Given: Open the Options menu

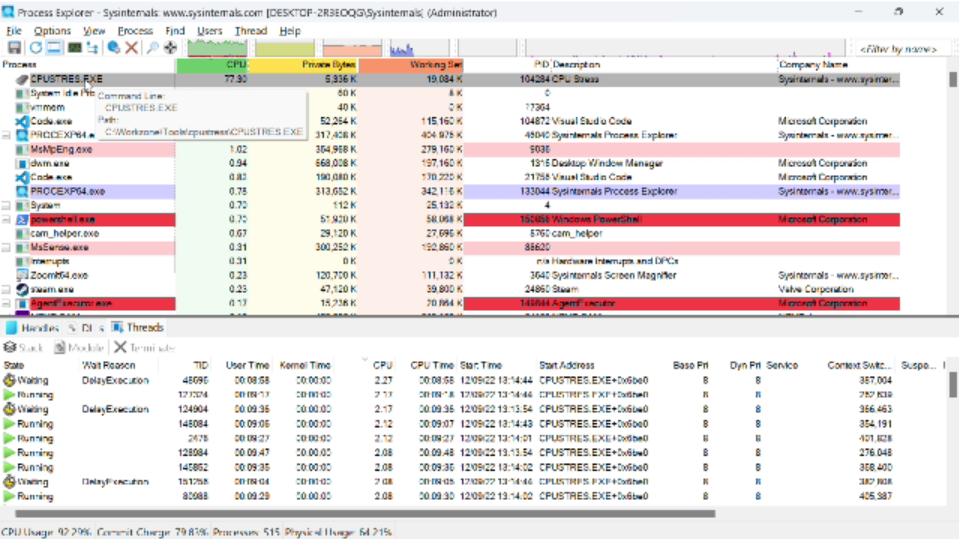Looking at the screenshot, I should point(52,31).
